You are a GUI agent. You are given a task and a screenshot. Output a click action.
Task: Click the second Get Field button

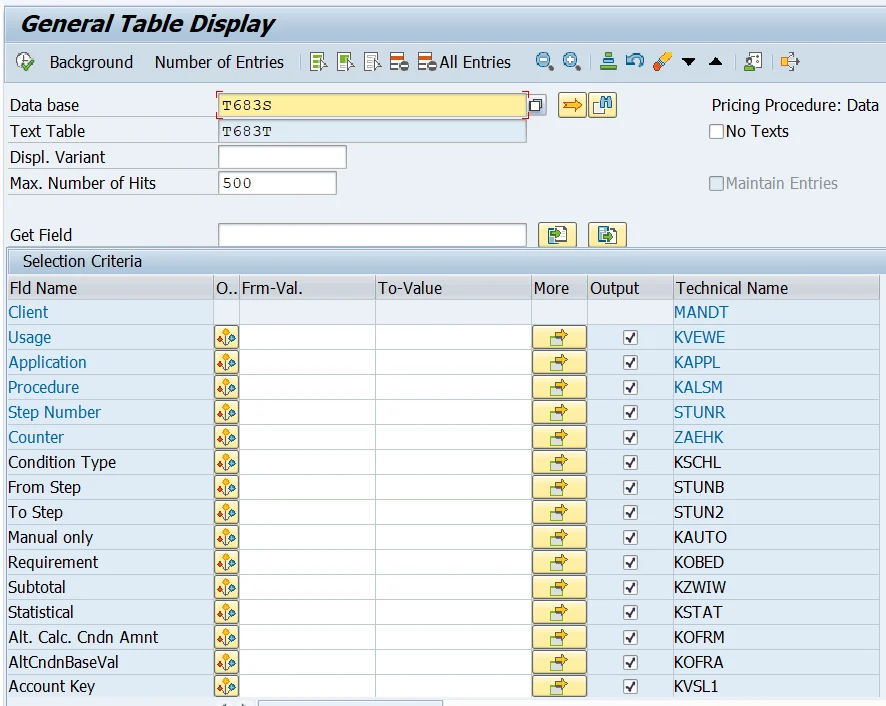pos(607,235)
